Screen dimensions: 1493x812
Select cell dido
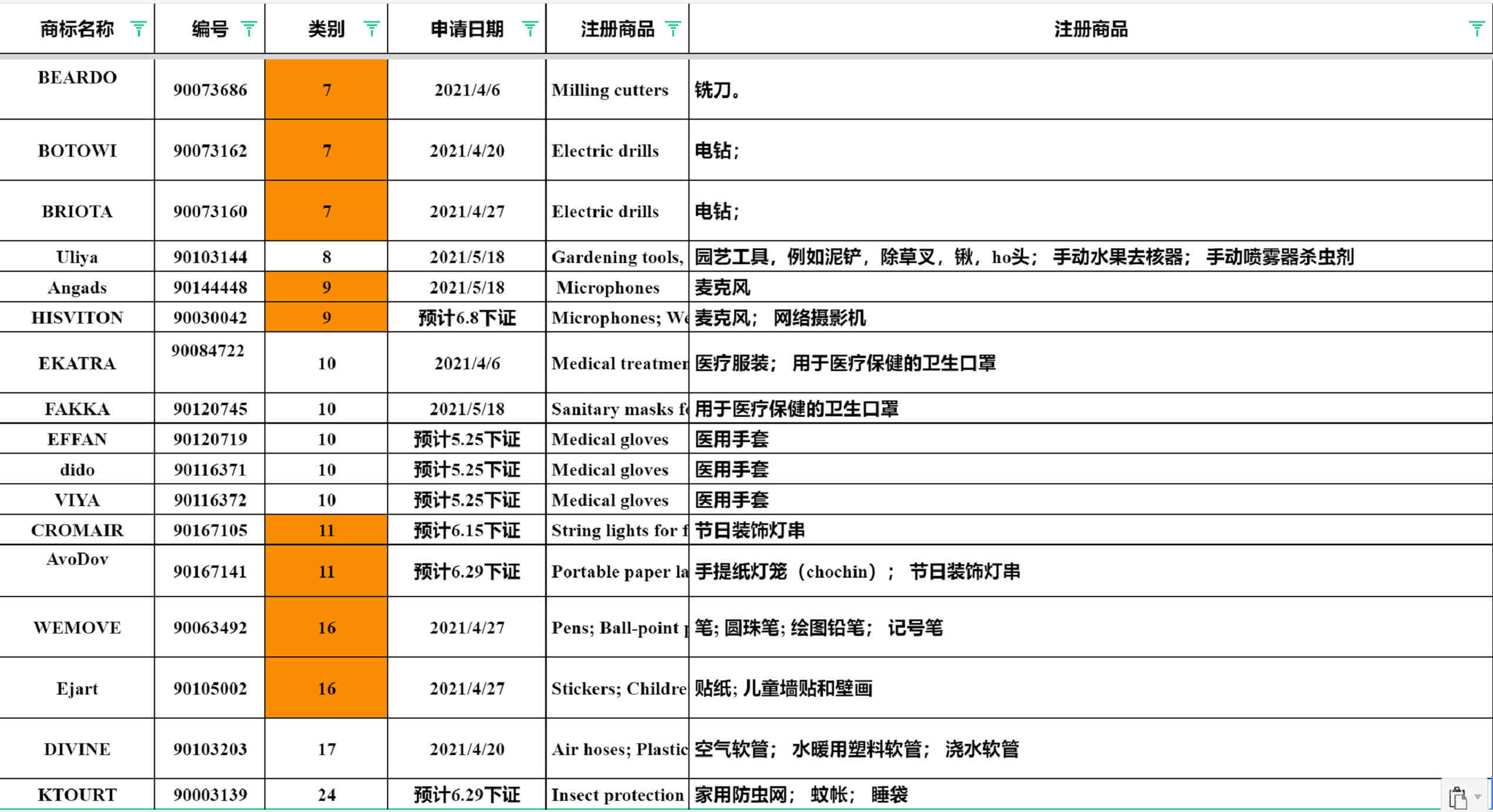click(x=77, y=469)
